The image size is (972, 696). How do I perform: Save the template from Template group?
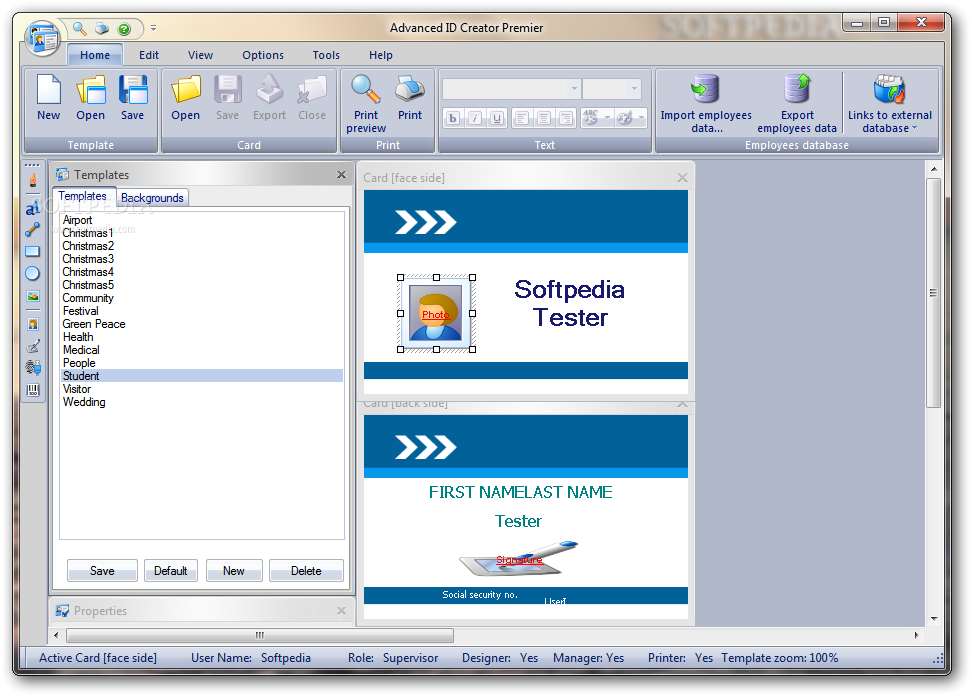(x=133, y=97)
